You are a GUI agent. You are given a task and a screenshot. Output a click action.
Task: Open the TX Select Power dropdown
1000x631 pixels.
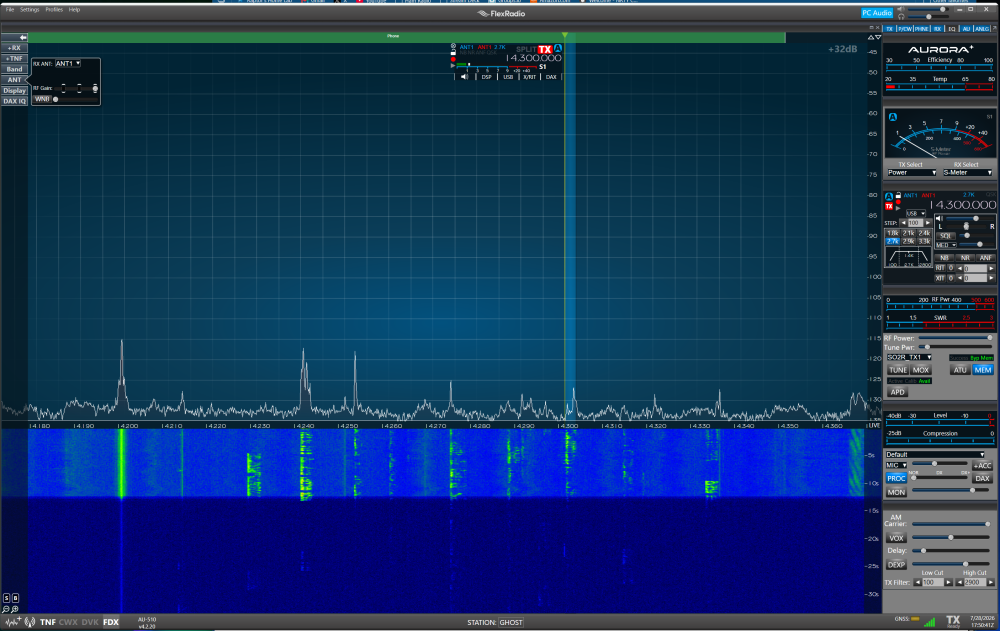tap(912, 172)
